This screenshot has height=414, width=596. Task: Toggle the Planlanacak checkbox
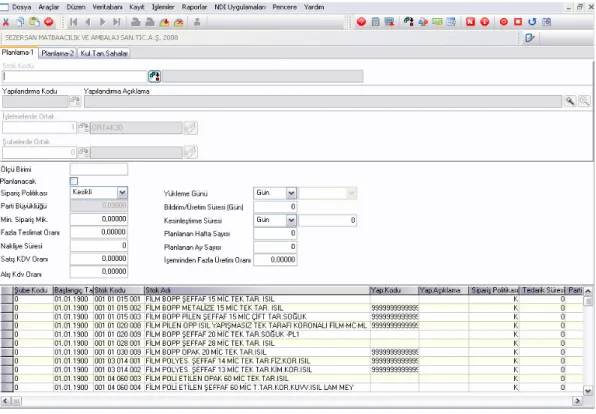point(74,181)
